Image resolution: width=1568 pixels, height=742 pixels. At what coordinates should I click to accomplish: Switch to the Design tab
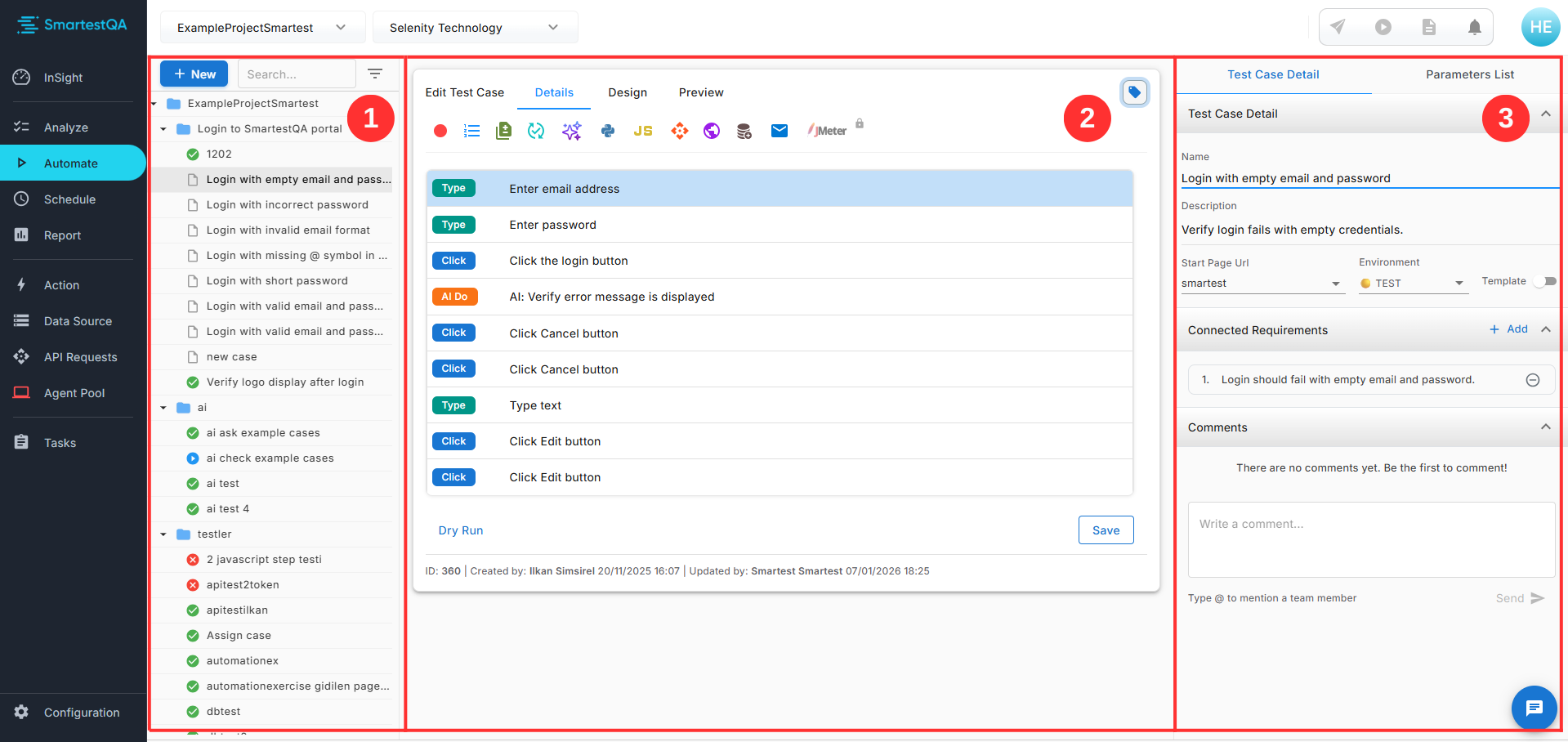pyautogui.click(x=627, y=92)
